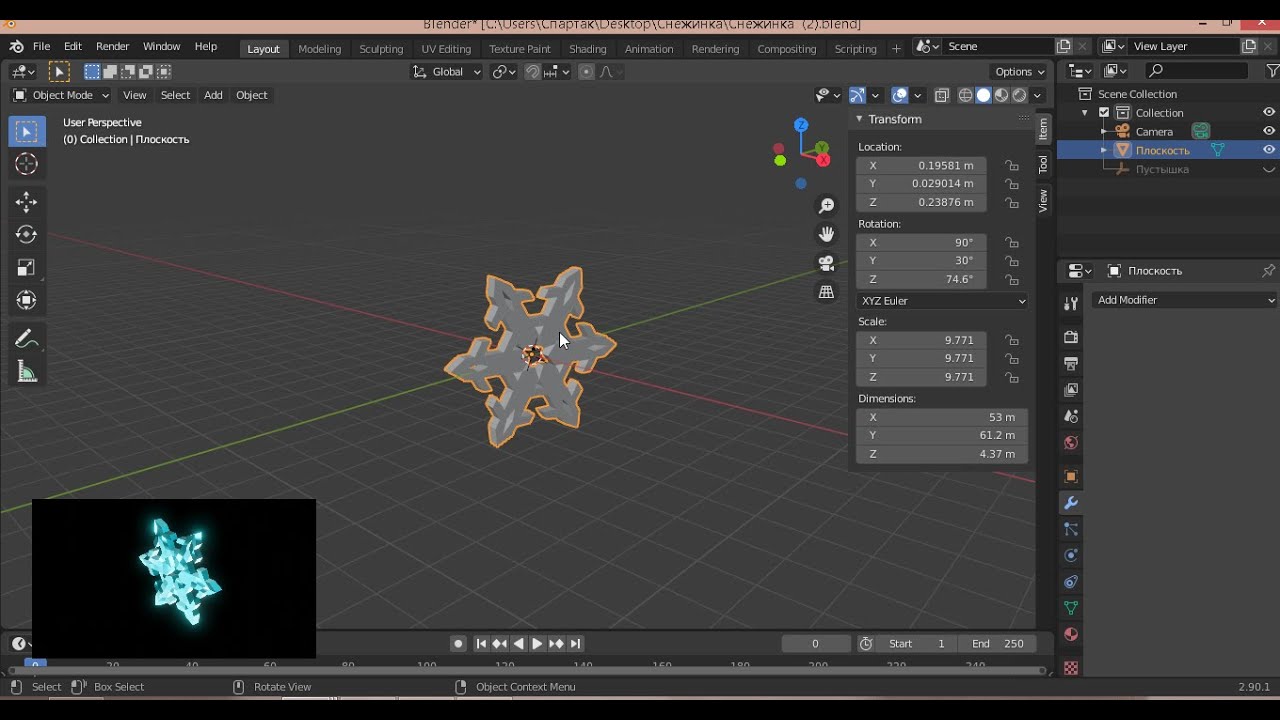Click the viewport zoom magnifier icon

[x=827, y=206]
